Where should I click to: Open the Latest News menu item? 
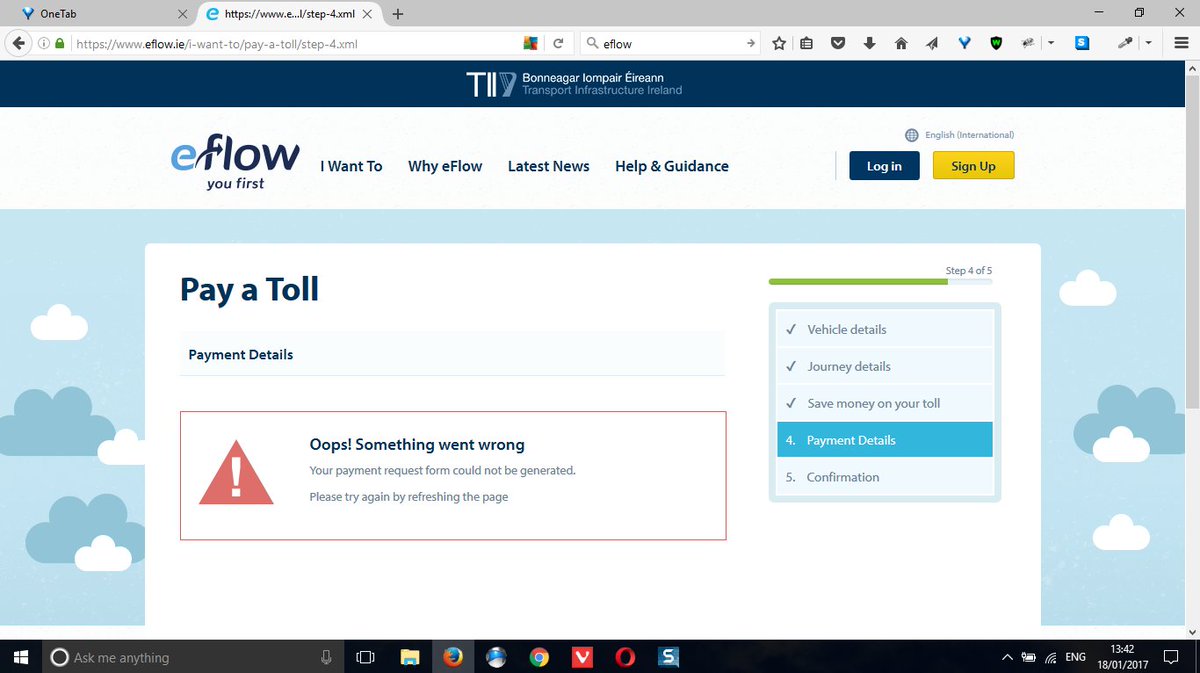click(549, 166)
